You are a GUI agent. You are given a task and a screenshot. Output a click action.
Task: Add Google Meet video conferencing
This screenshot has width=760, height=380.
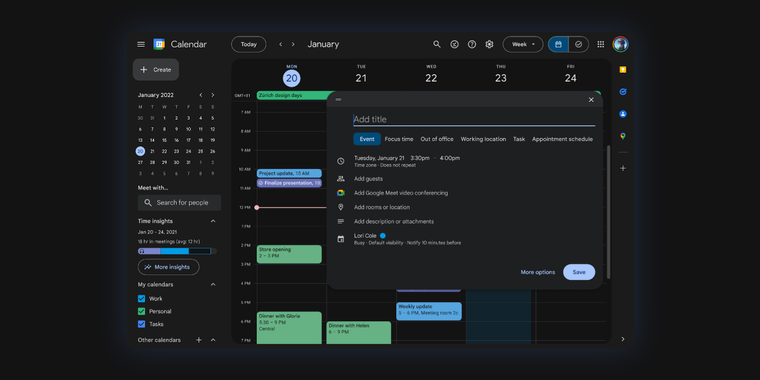click(x=400, y=193)
